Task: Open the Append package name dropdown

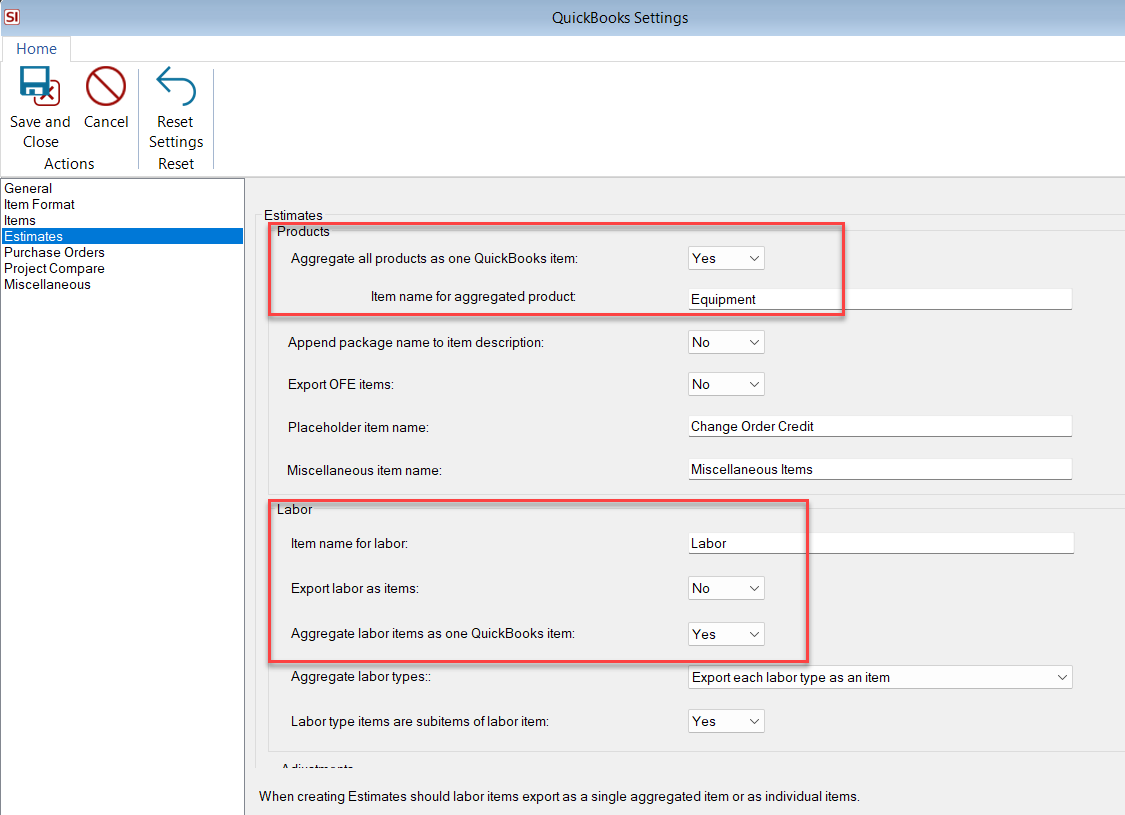Action: pos(726,341)
